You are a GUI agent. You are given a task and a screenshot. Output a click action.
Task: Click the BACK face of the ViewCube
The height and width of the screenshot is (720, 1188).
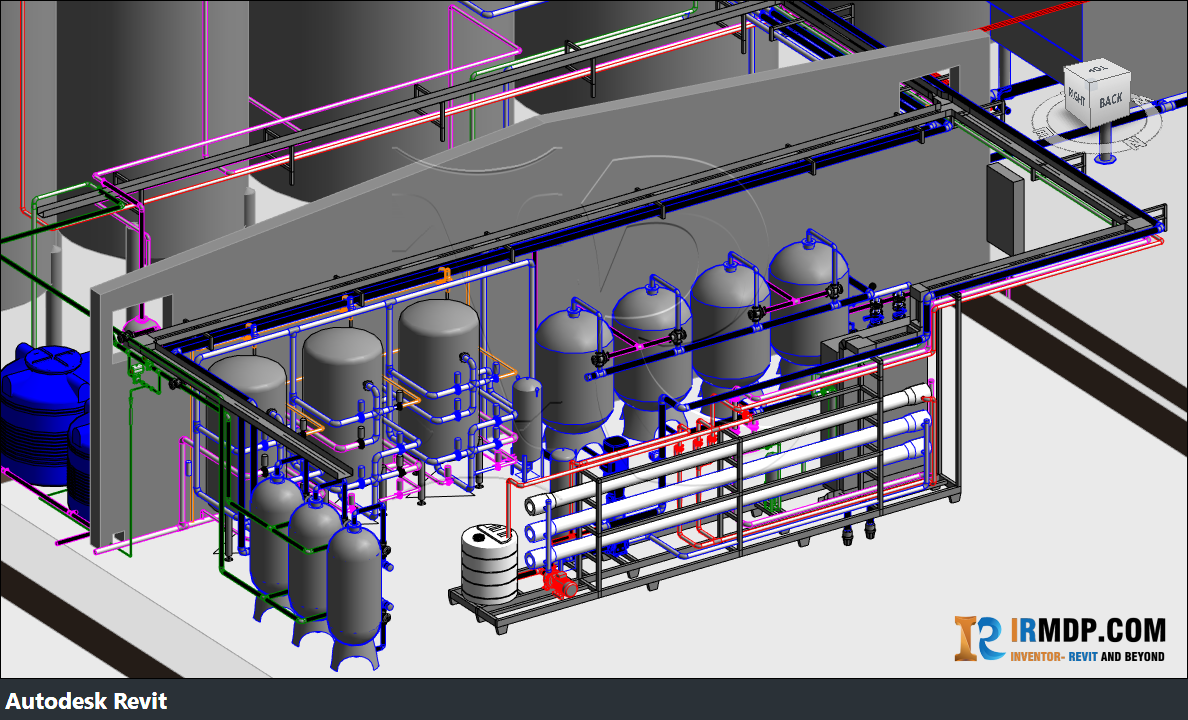(1111, 100)
